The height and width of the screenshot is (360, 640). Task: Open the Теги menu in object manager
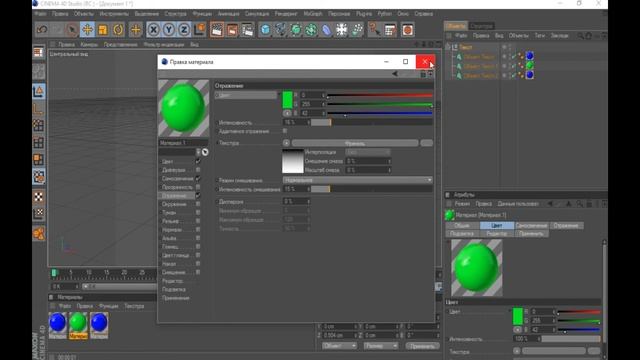539,36
